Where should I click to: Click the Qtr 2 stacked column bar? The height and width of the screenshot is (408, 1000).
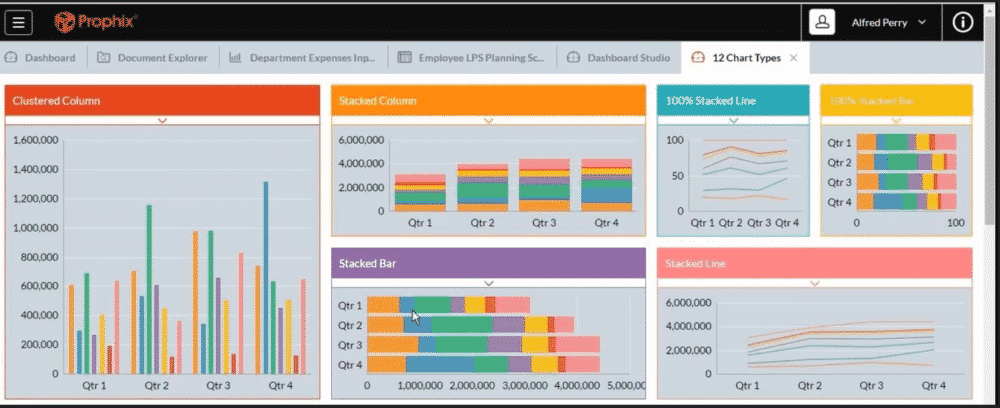tap(483, 187)
